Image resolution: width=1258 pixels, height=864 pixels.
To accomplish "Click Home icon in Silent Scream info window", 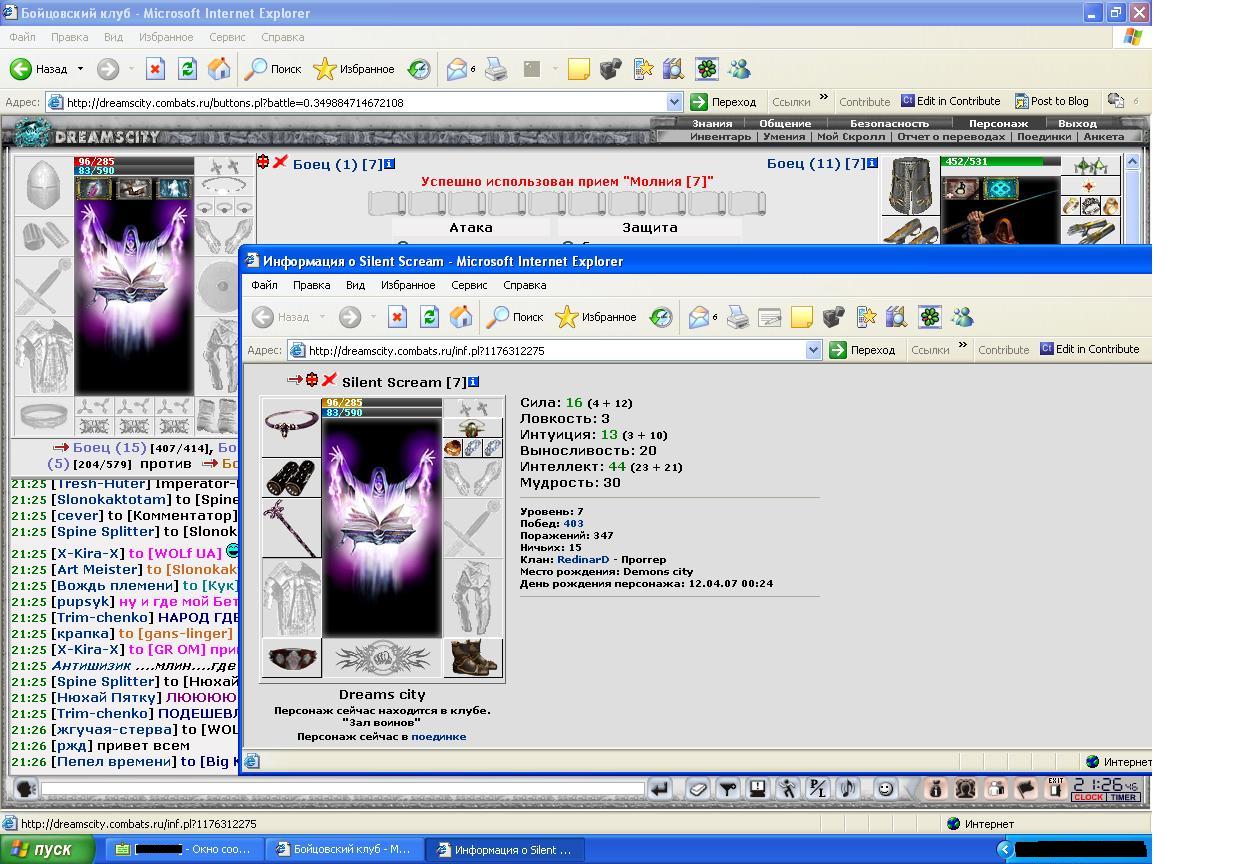I will tap(461, 317).
